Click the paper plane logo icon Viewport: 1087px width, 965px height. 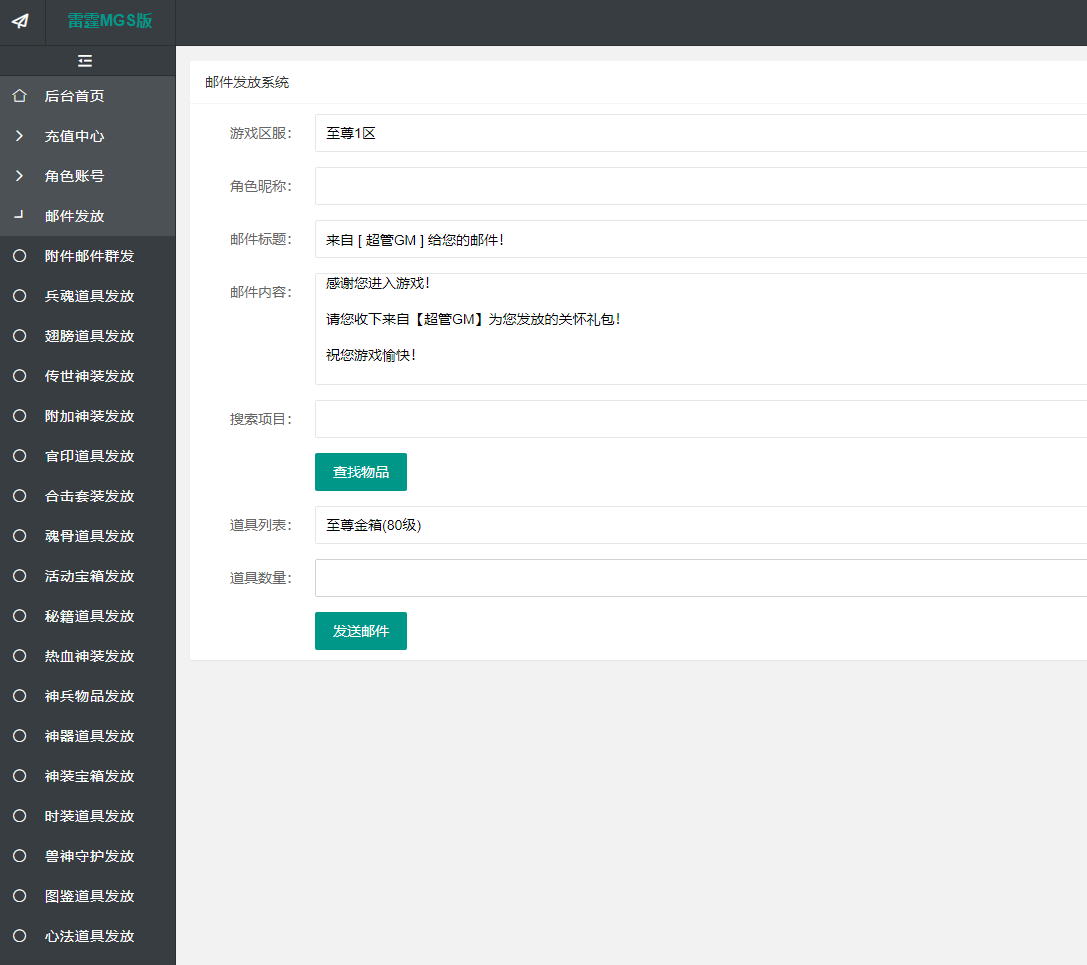21,21
